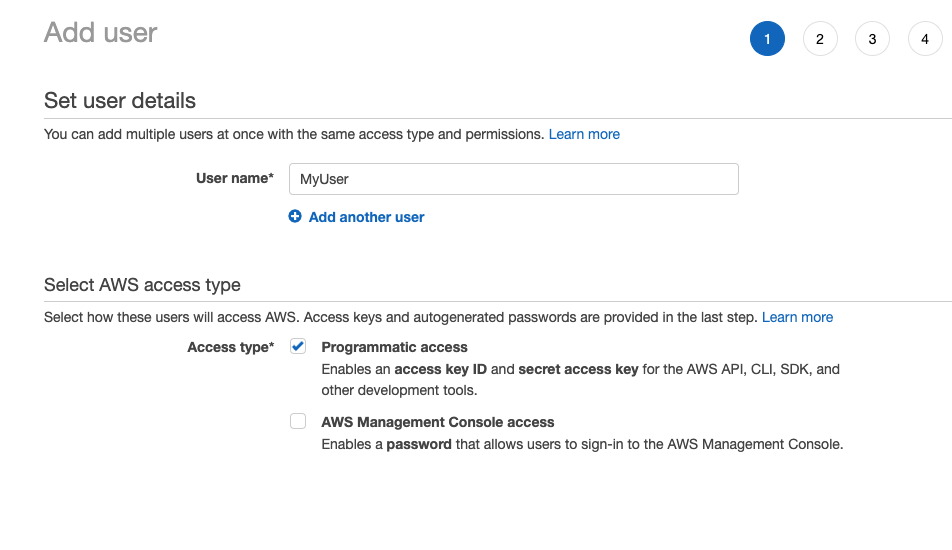The image size is (952, 550).
Task: Open step 4 circle indicator
Action: (x=925, y=39)
